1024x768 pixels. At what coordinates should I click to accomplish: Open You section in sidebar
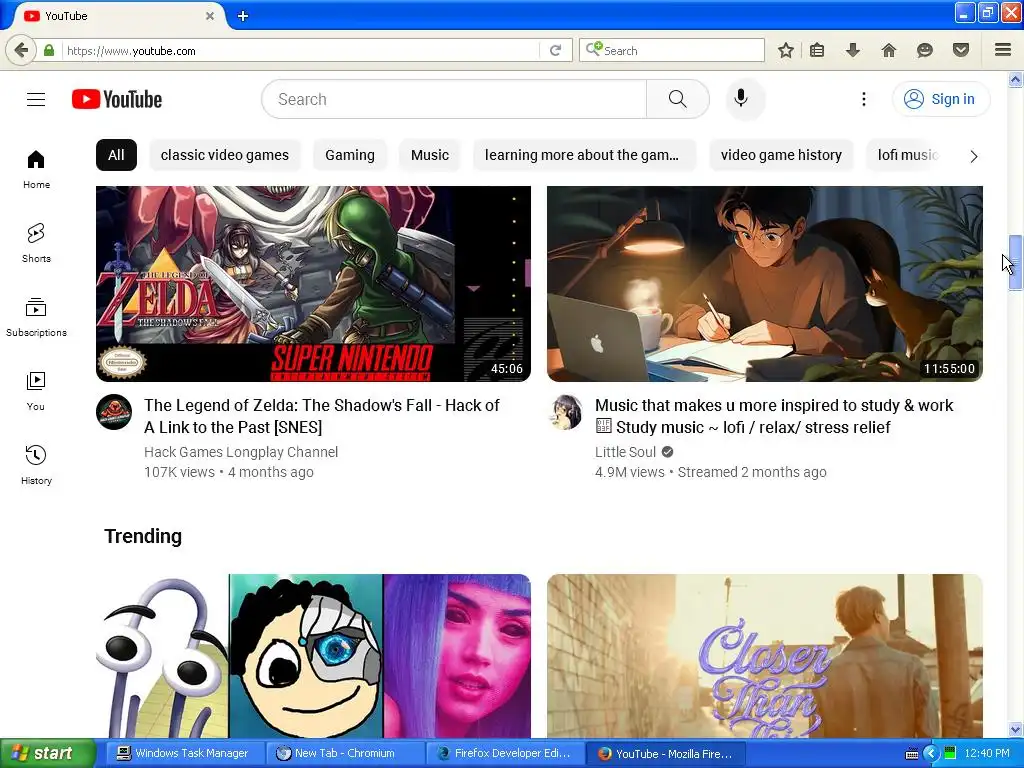[36, 391]
